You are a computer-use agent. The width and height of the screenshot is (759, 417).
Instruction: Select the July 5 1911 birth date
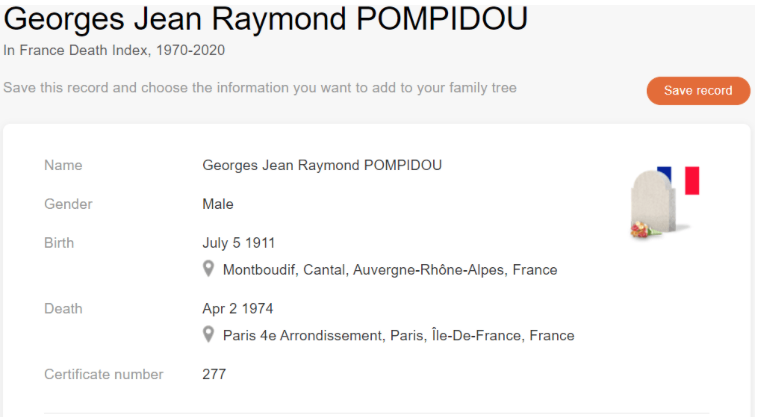point(239,243)
